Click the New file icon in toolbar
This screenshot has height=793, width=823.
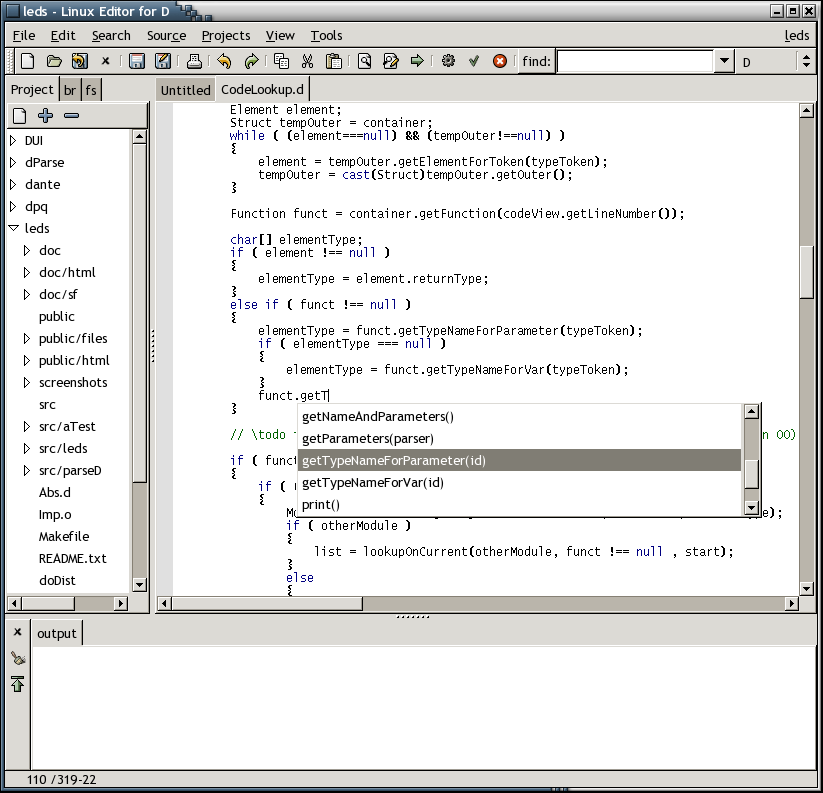[28, 61]
